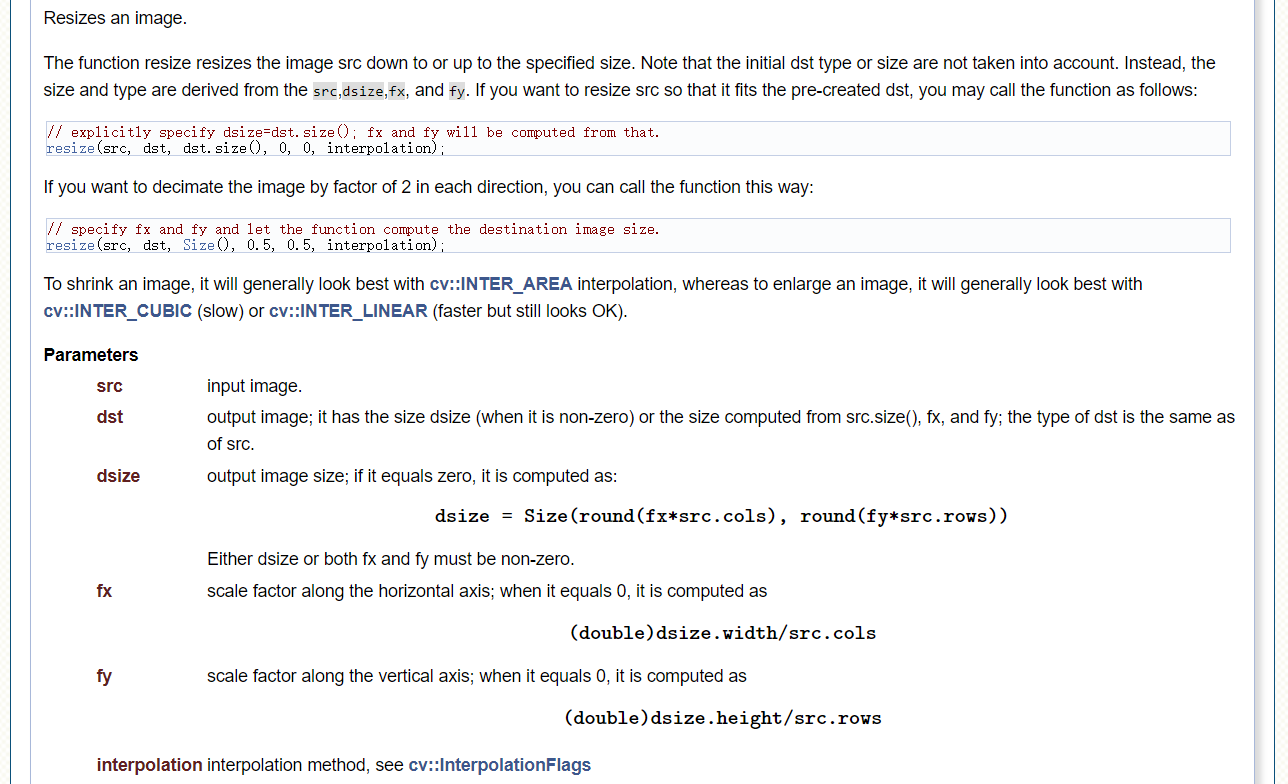Open the cv::INTER_CUBIC link
Image resolution: width=1288 pixels, height=784 pixels.
pos(118,311)
